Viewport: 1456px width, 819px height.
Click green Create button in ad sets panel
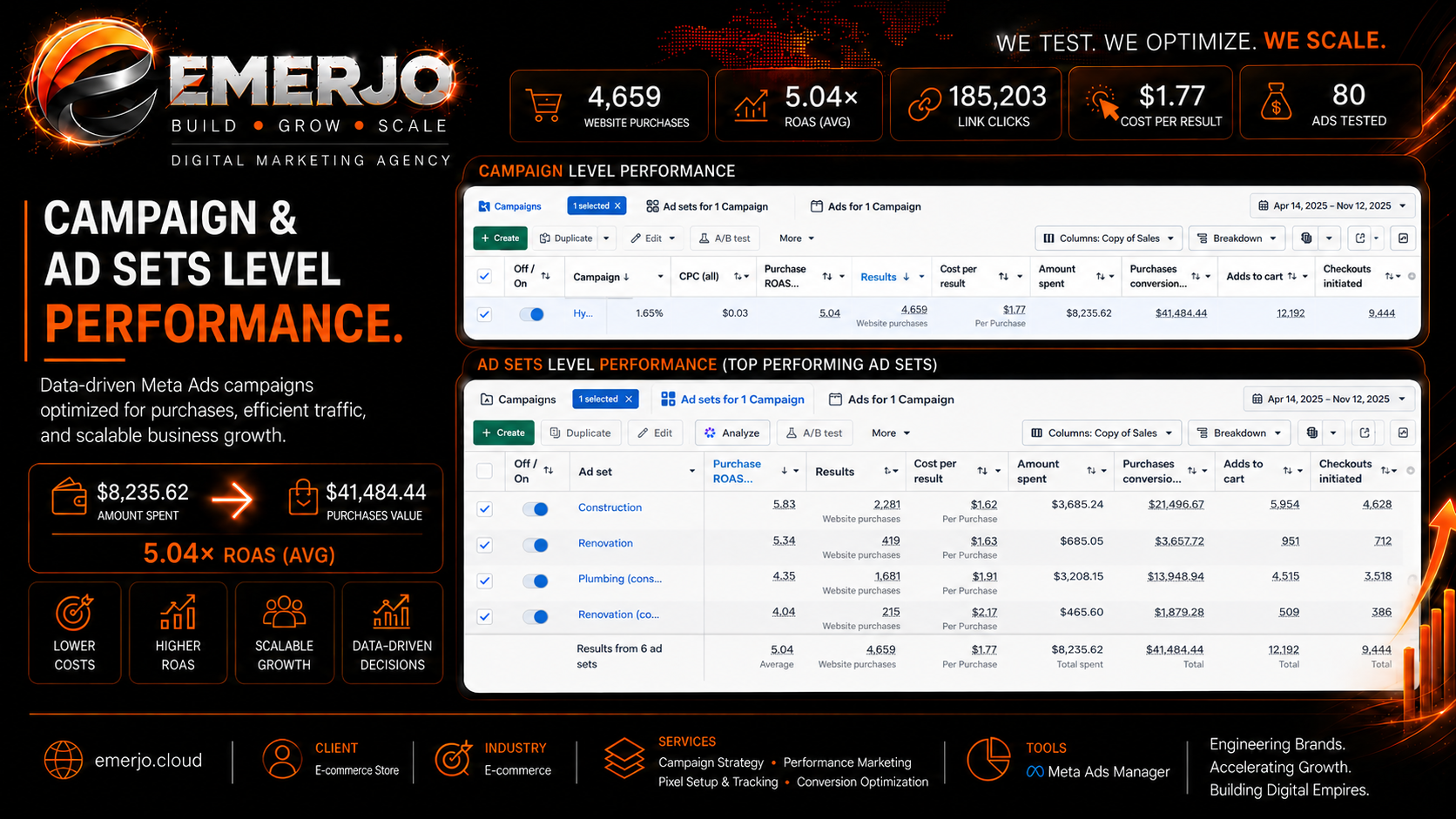503,433
